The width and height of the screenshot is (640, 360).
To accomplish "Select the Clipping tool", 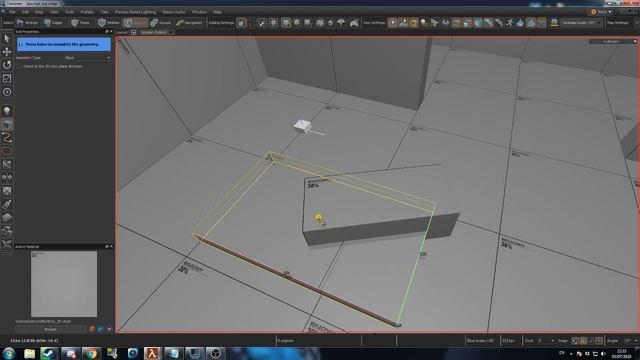I will tap(7, 164).
